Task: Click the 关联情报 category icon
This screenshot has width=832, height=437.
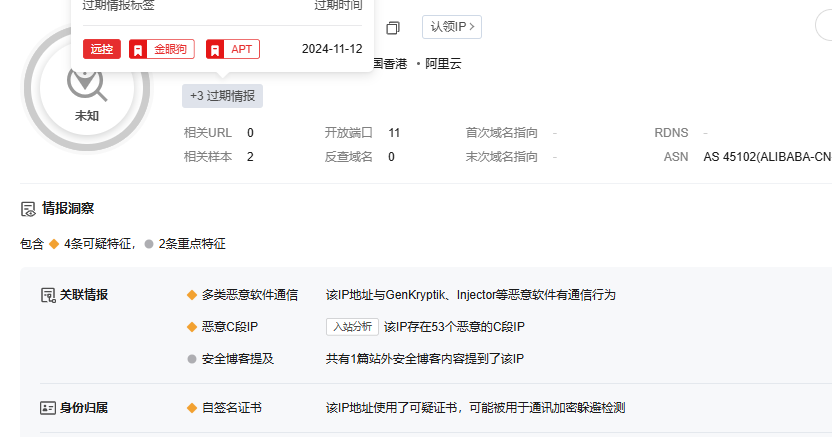Action: click(47, 295)
